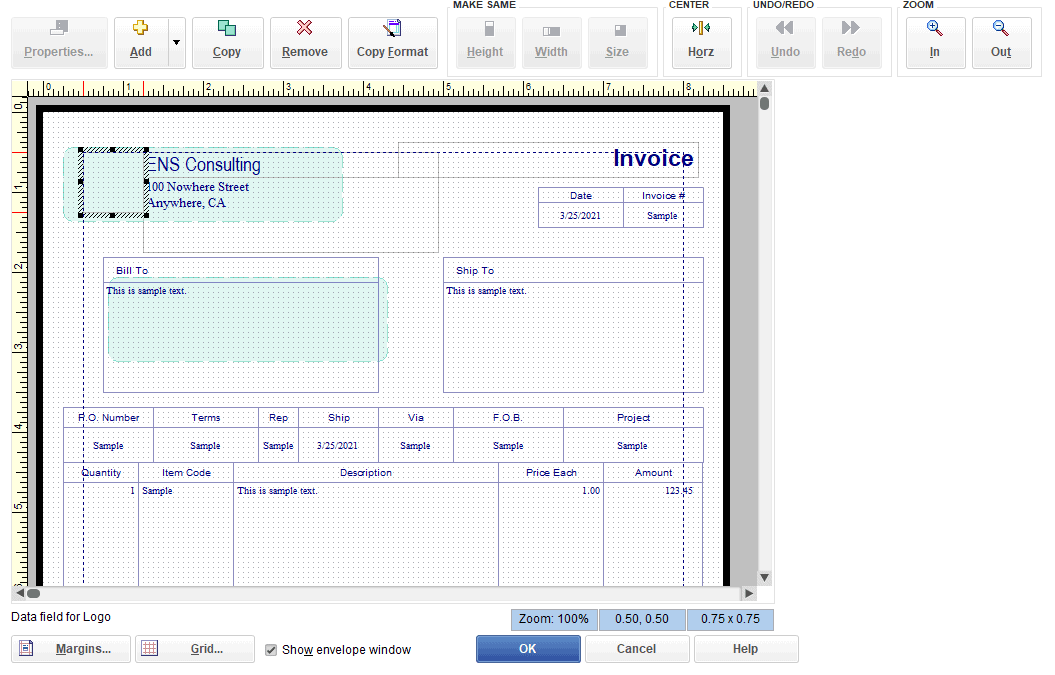Screen dimensions: 1055x675
Task: Click the Add element button
Action: tap(141, 43)
